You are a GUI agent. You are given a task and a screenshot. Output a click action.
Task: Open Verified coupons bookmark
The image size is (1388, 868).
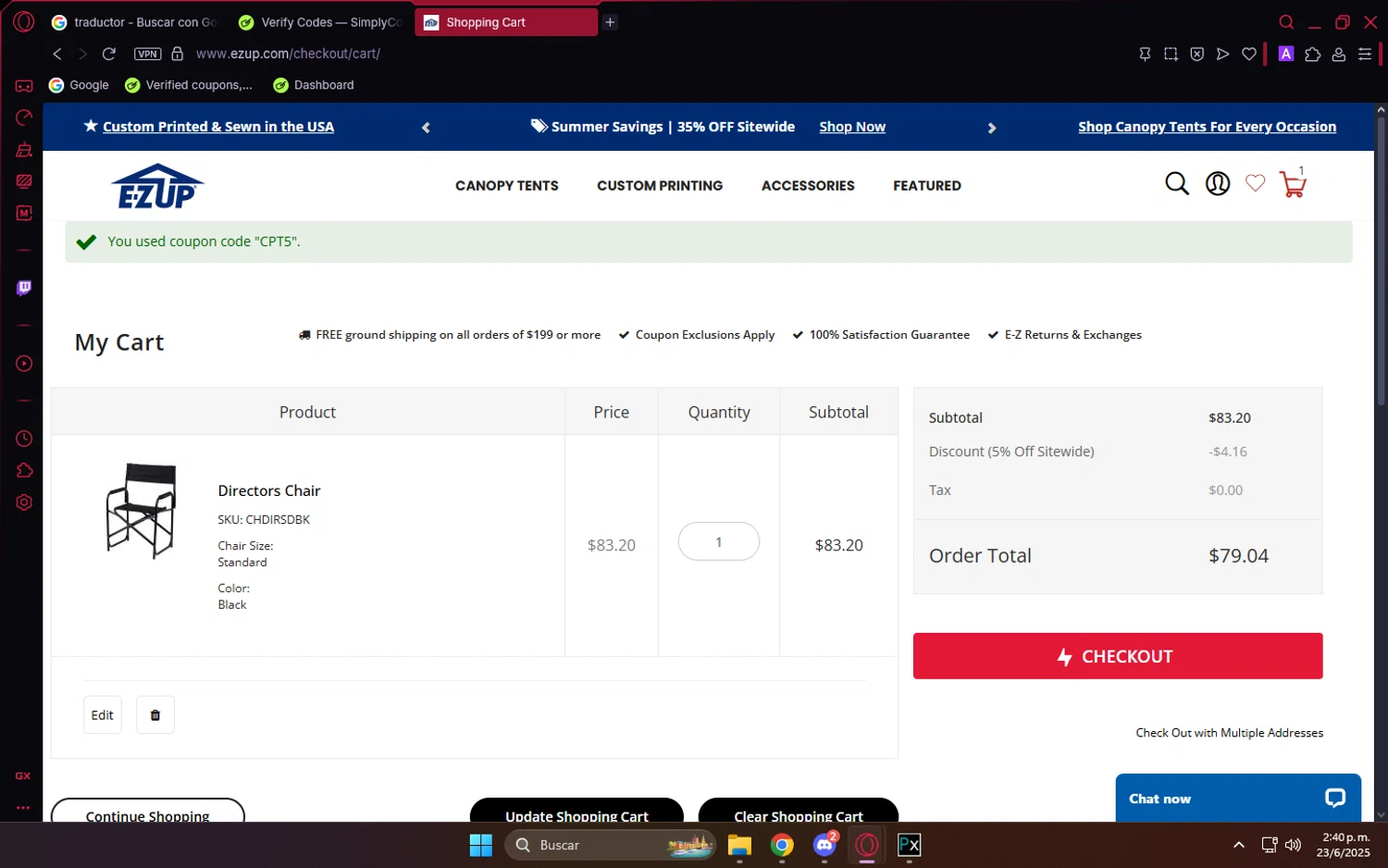pyautogui.click(x=189, y=85)
